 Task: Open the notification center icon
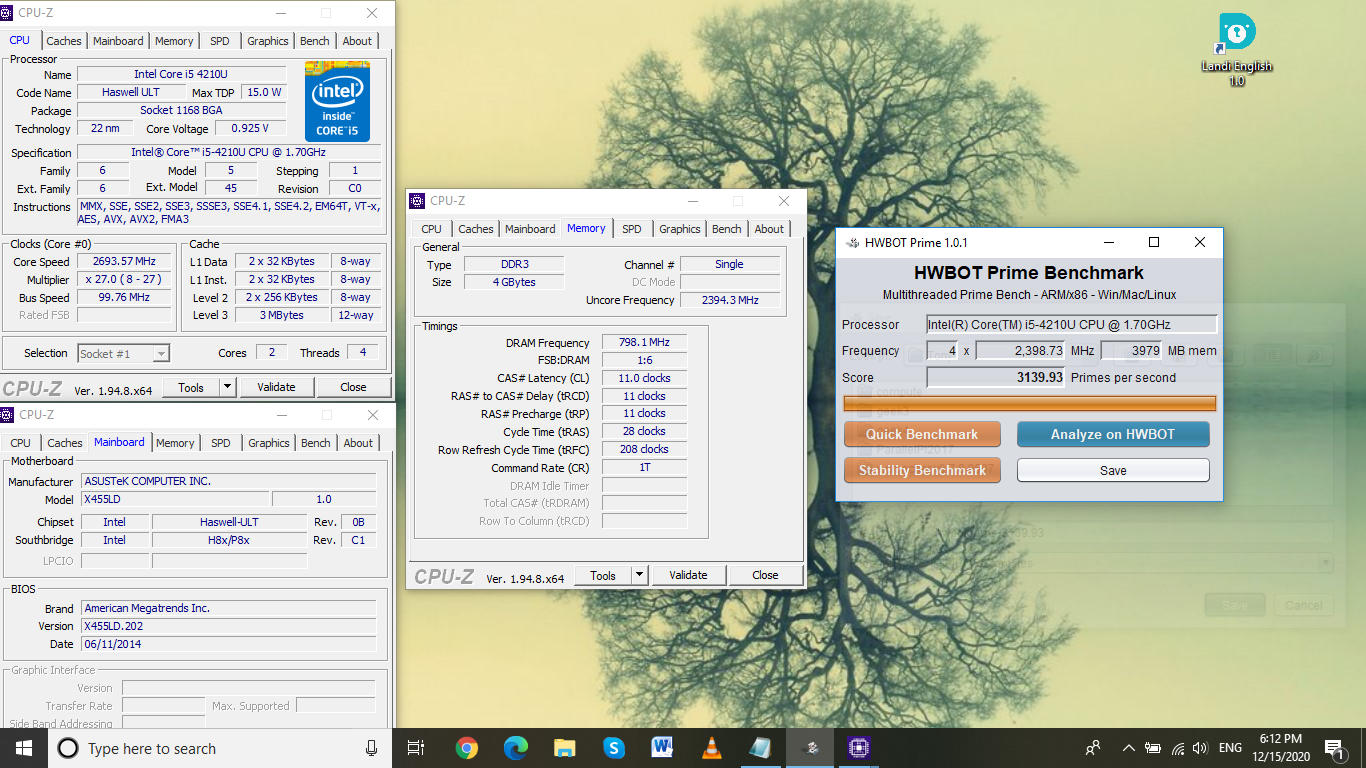click(1334, 748)
